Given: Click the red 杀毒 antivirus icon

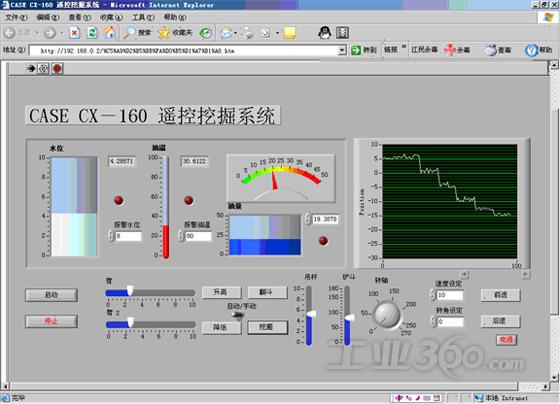Looking at the screenshot, I should (x=450, y=50).
